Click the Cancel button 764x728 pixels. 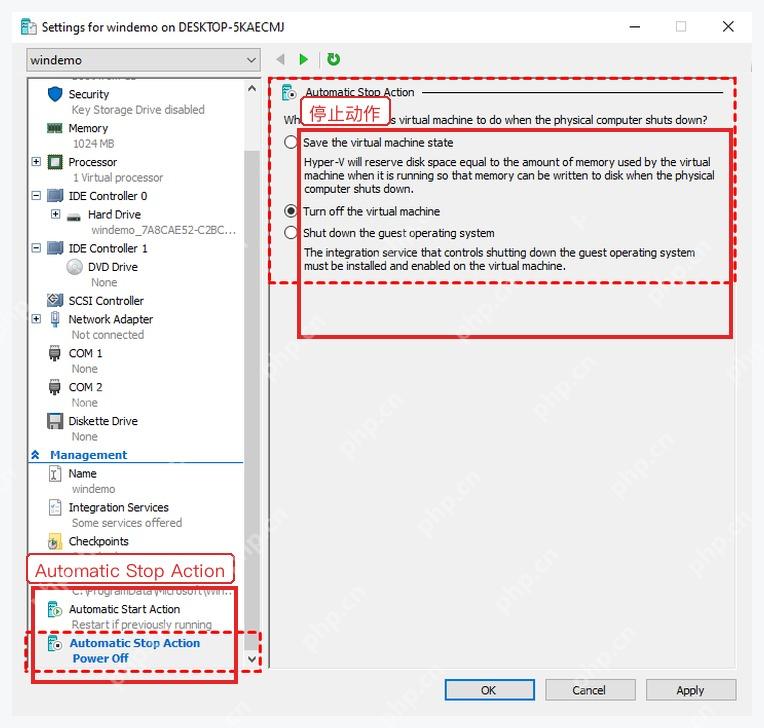coord(590,690)
